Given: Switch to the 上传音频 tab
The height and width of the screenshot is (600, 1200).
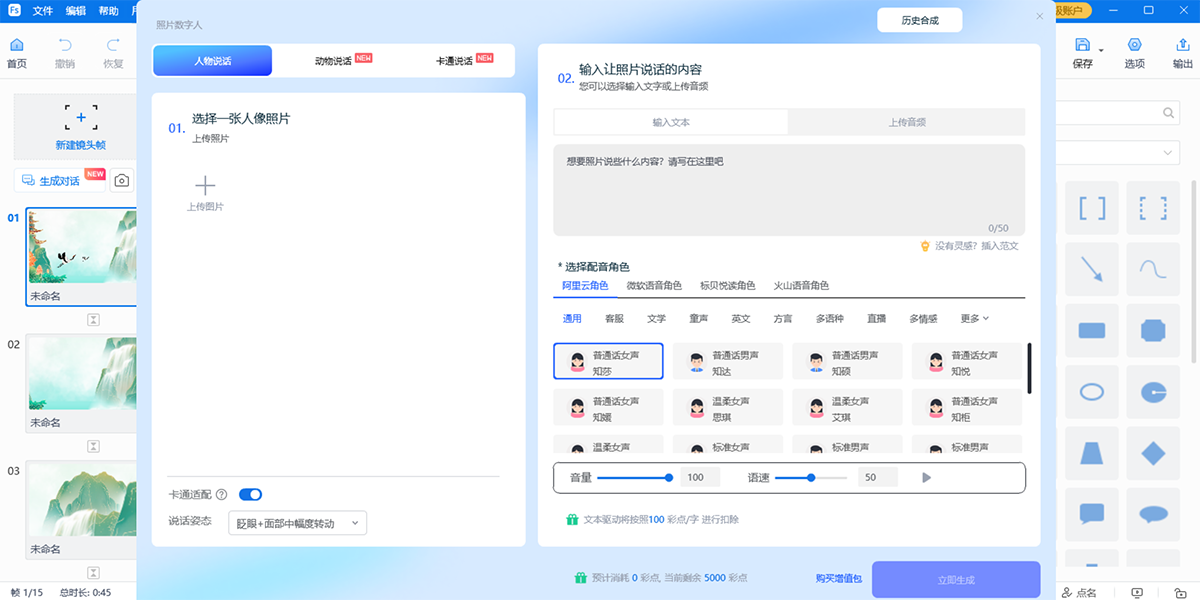Looking at the screenshot, I should point(906,120).
